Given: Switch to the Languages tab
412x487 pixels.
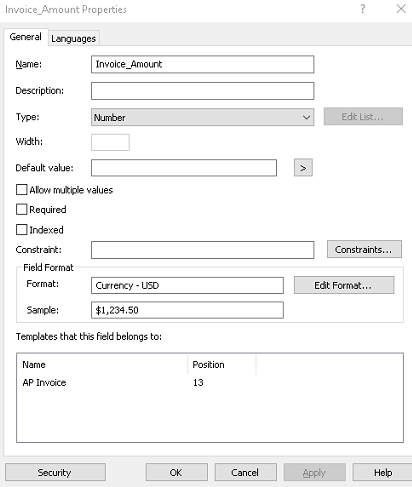Looking at the screenshot, I should (x=74, y=38).
